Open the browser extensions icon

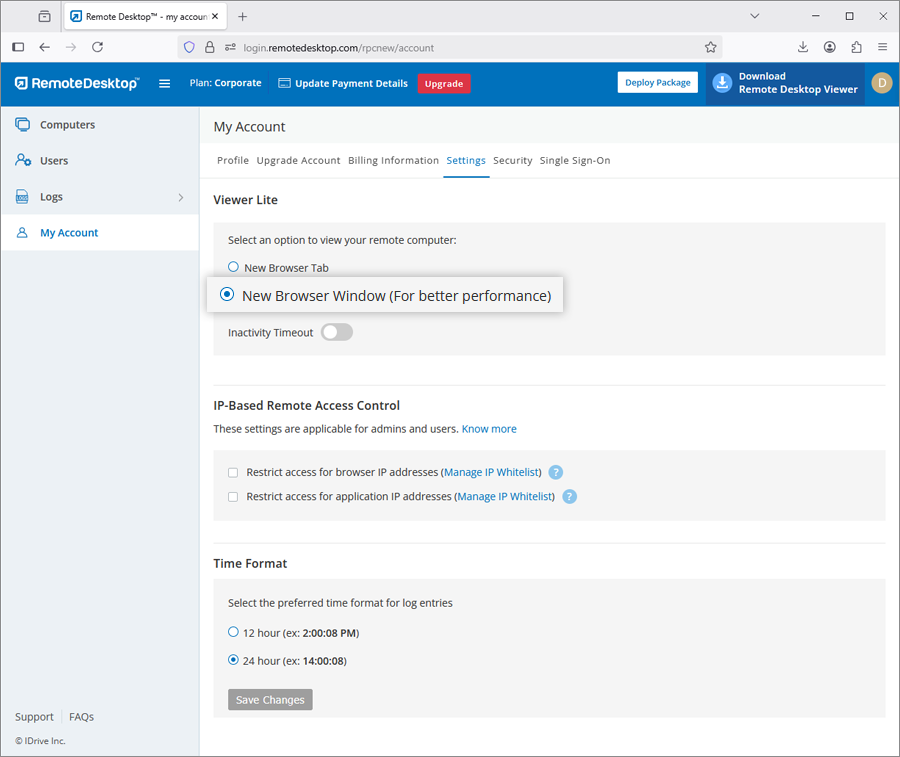click(x=857, y=47)
